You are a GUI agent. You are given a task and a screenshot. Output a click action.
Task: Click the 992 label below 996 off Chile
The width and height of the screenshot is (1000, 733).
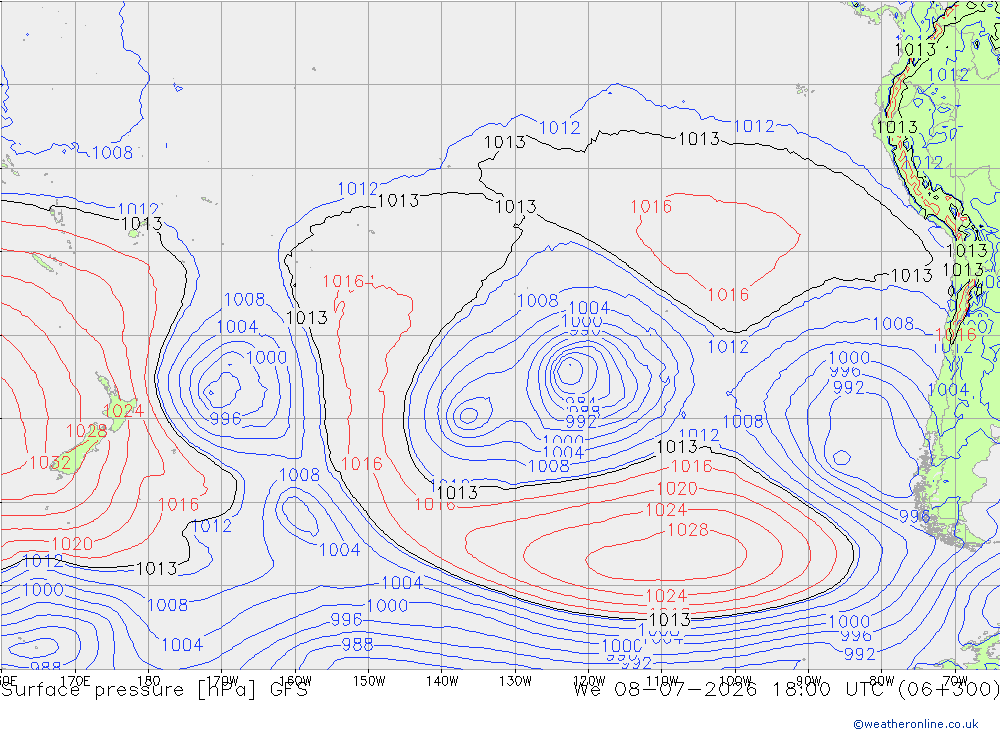point(848,387)
